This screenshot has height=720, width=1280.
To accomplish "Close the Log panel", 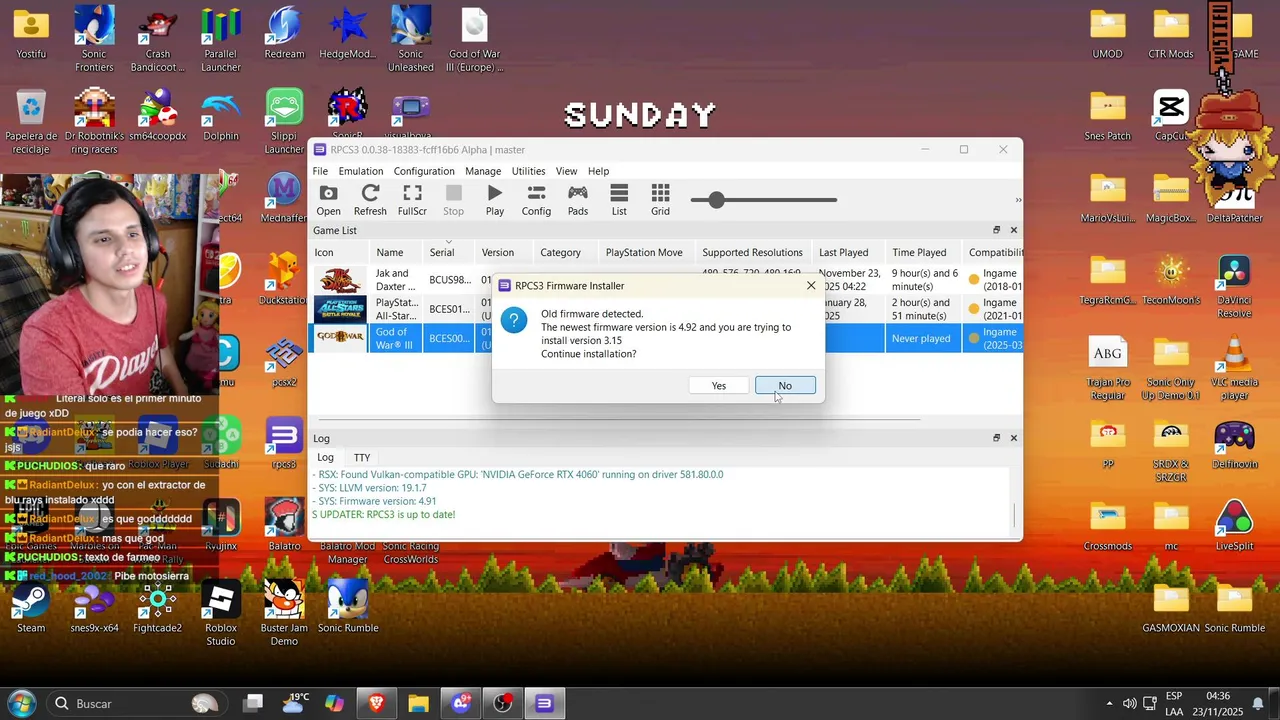I will point(1013,438).
